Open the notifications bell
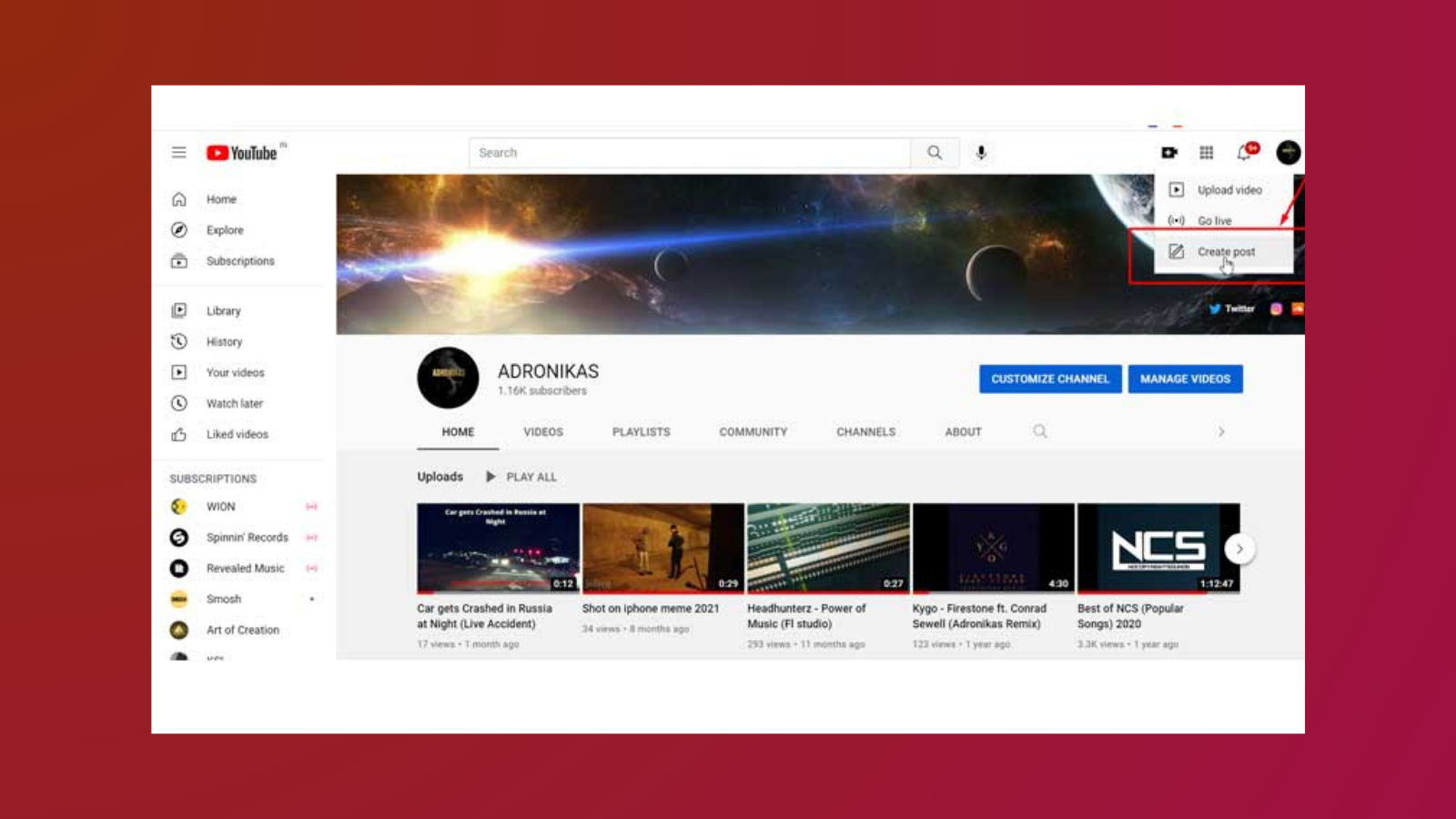1456x819 pixels. pos(1246,151)
